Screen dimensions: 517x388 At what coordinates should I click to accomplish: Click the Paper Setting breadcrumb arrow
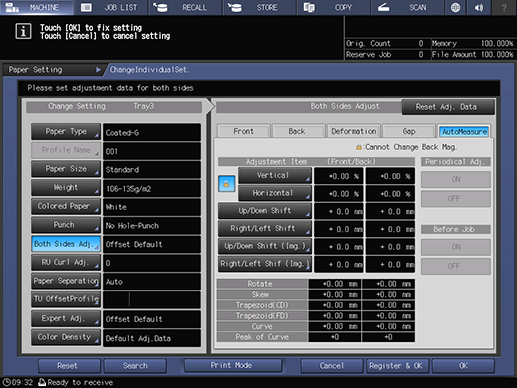pos(98,70)
